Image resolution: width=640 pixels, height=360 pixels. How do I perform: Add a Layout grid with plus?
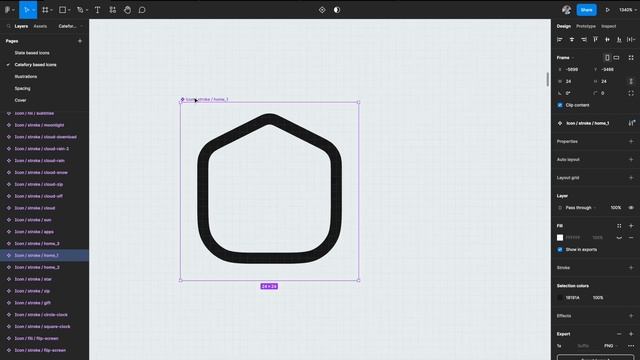coord(631,178)
